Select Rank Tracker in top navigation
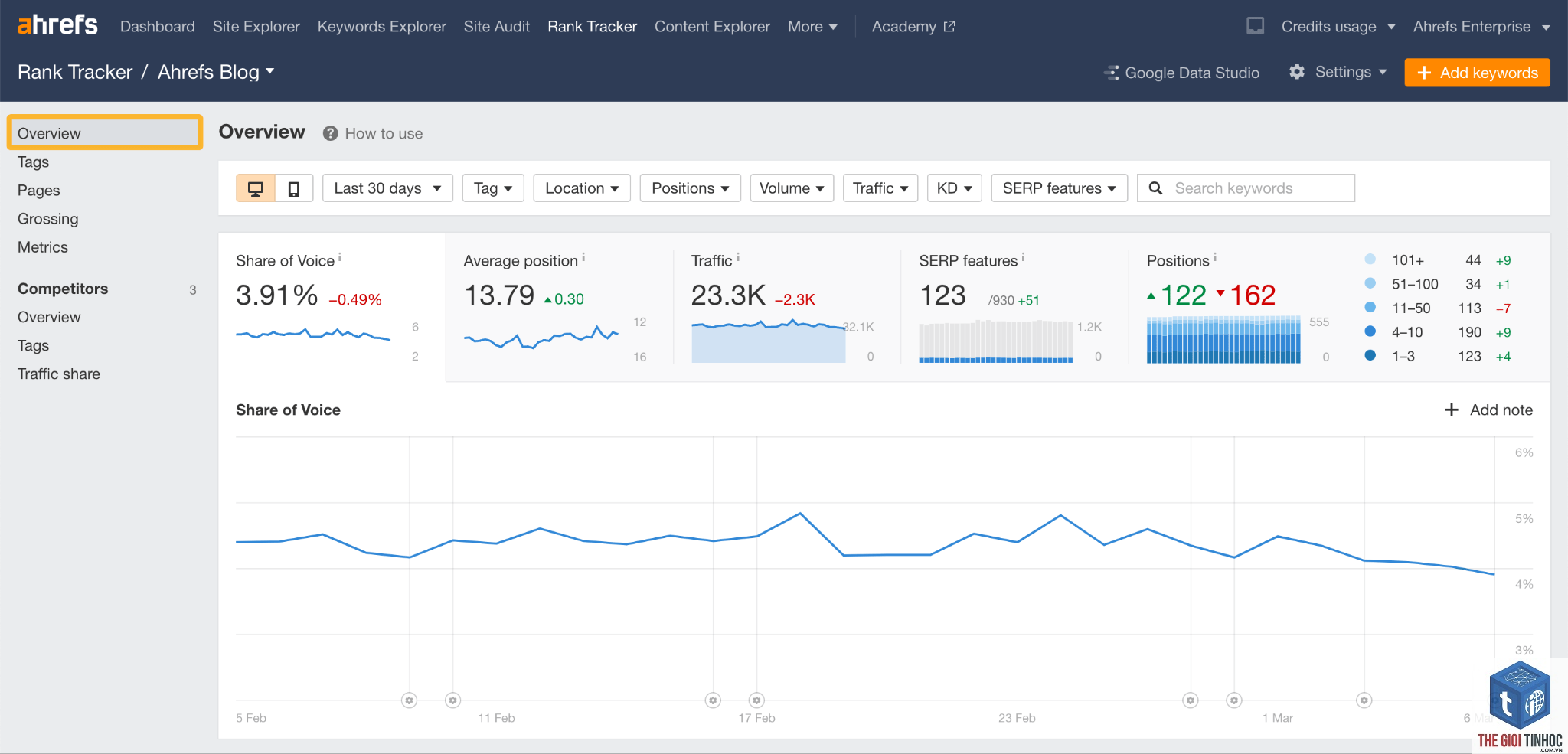This screenshot has height=754, width=1568. (x=593, y=26)
